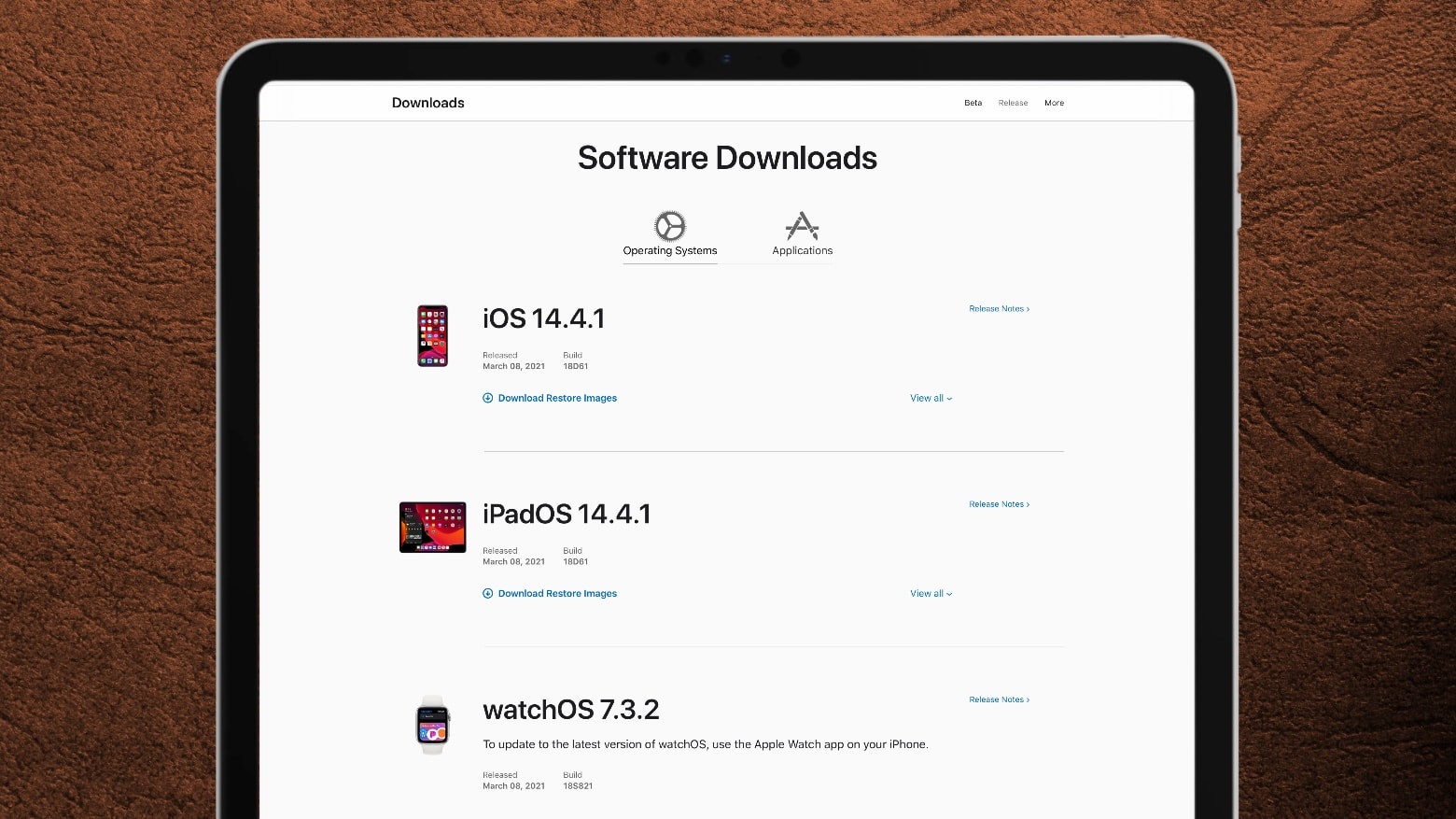Click the iPad icon next to iPadOS 14.4.1

pos(432,527)
